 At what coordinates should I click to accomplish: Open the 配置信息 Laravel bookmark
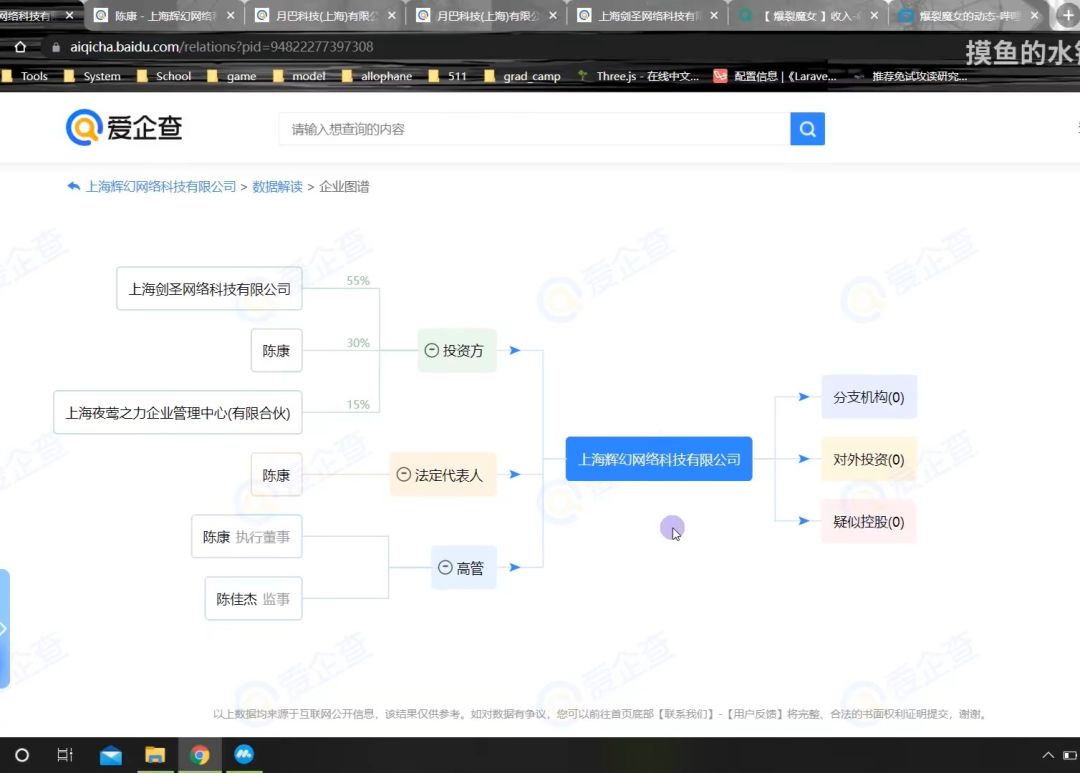(x=775, y=76)
